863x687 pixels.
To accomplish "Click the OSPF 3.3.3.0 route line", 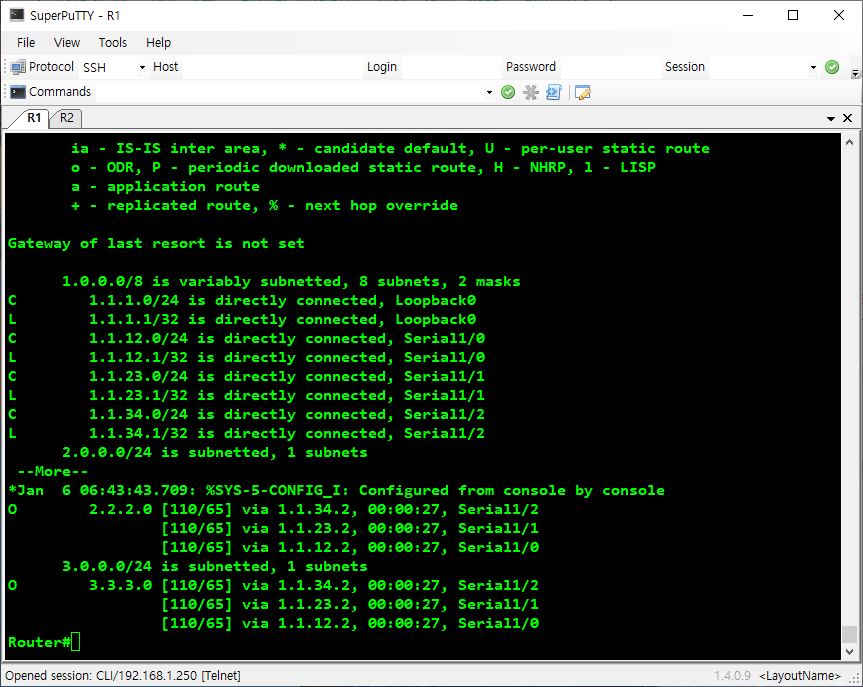I will click(x=274, y=585).
